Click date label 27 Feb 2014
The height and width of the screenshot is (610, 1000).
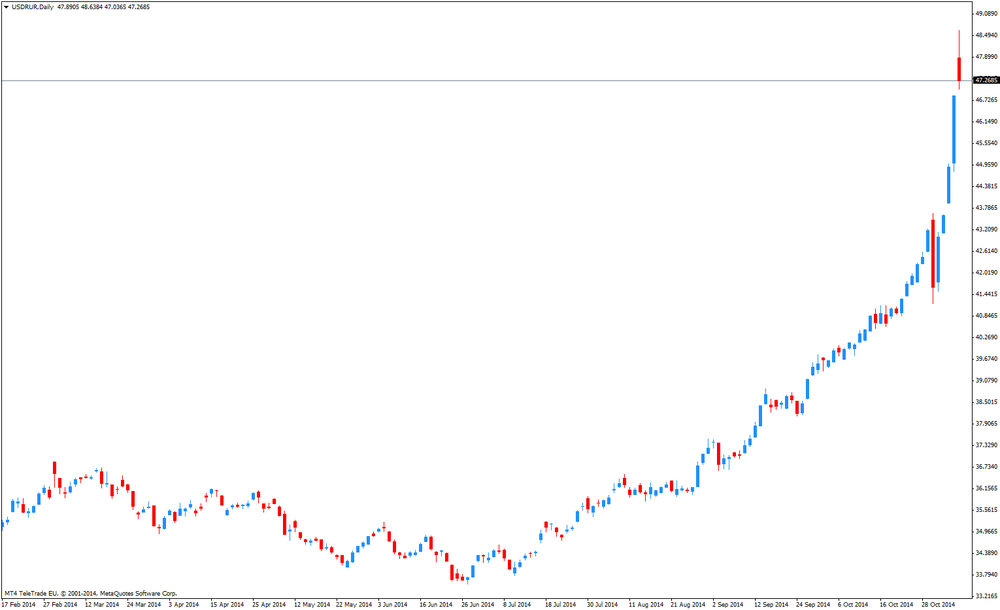tap(60, 604)
